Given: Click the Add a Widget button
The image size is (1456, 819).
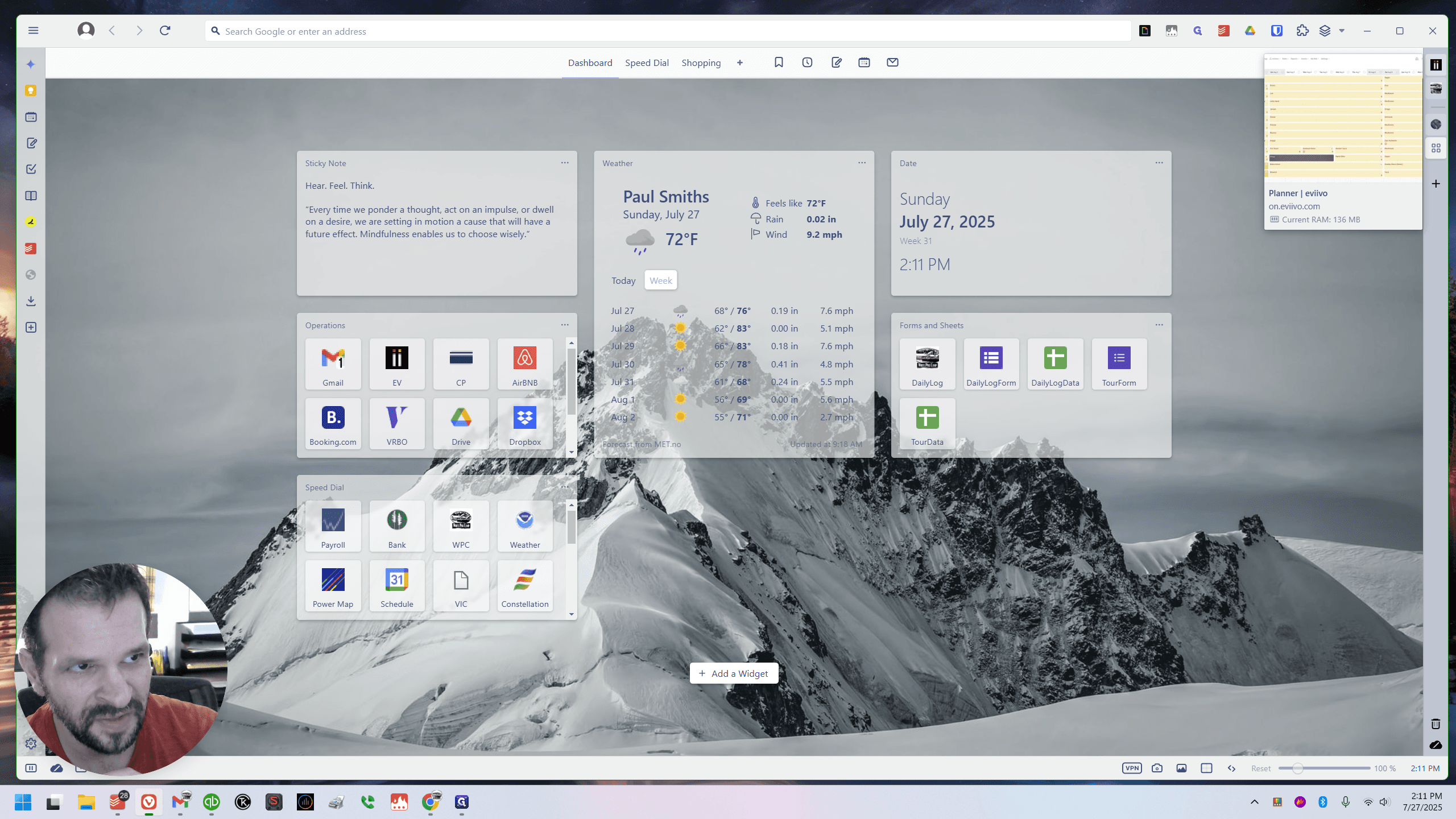Looking at the screenshot, I should click(x=734, y=673).
